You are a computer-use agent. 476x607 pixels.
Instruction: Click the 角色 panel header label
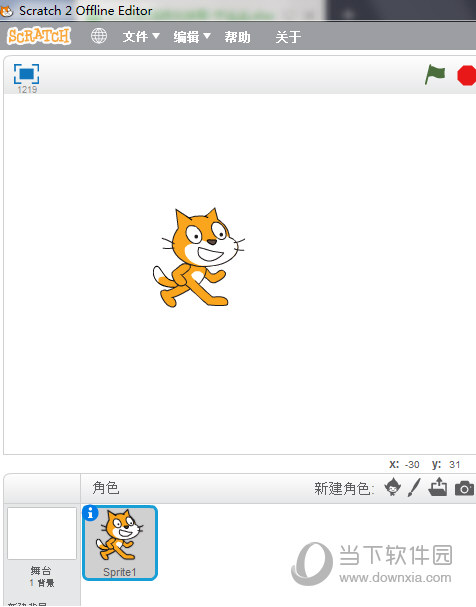(106, 488)
